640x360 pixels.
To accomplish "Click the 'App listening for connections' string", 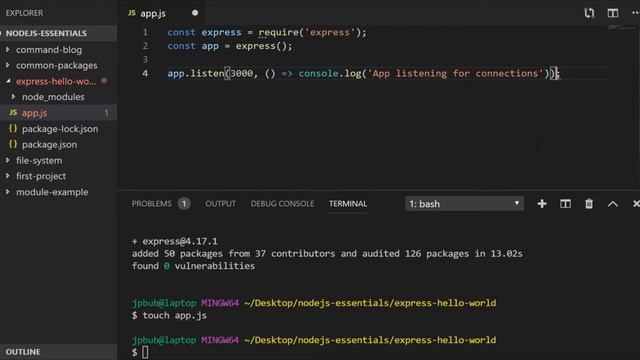I will (456, 73).
